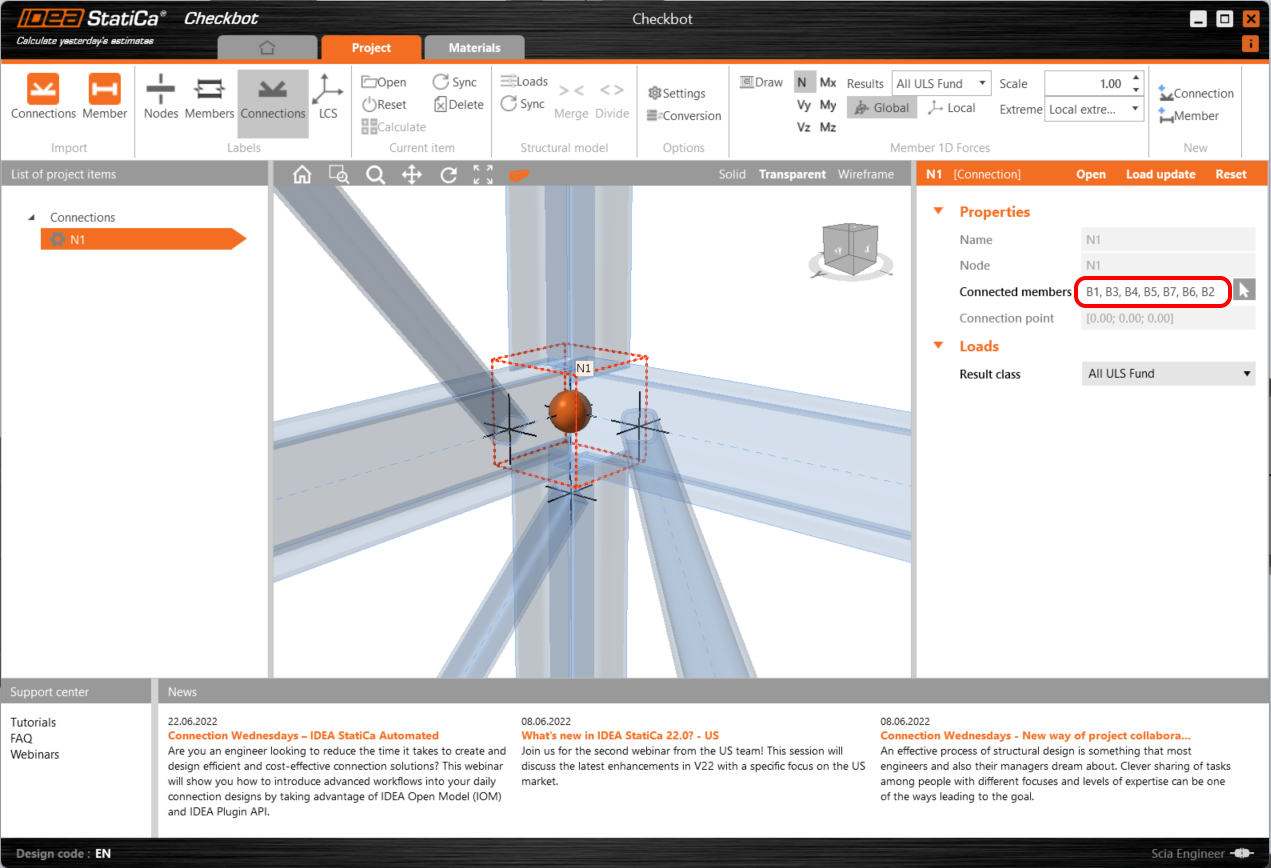The image size is (1271, 868).
Task: Click the home view icon in viewport
Action: point(302,175)
